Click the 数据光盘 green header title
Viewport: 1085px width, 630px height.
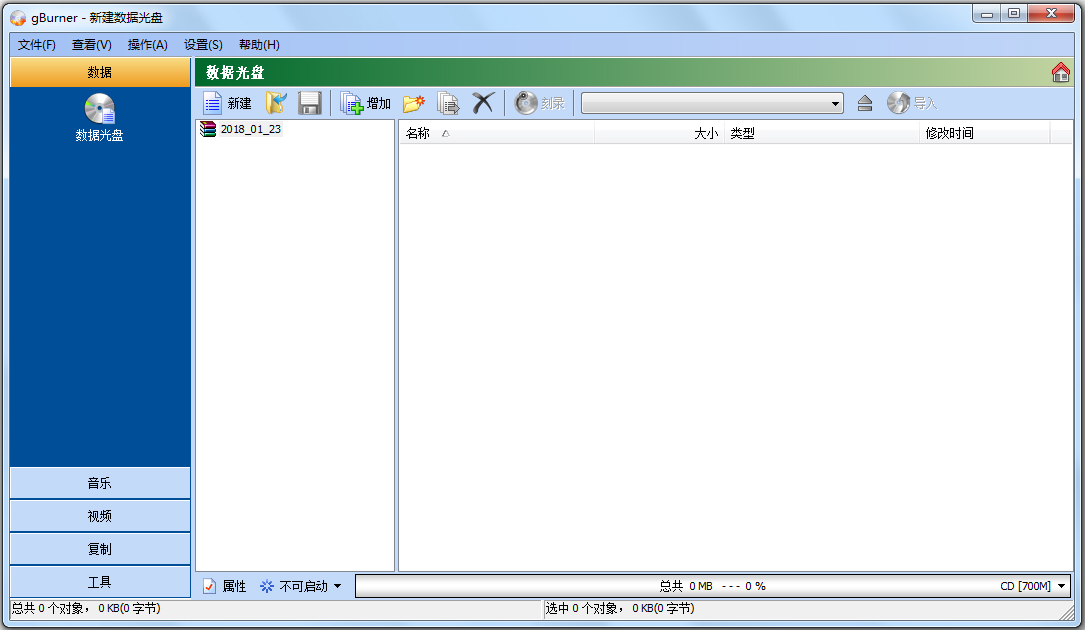235,73
